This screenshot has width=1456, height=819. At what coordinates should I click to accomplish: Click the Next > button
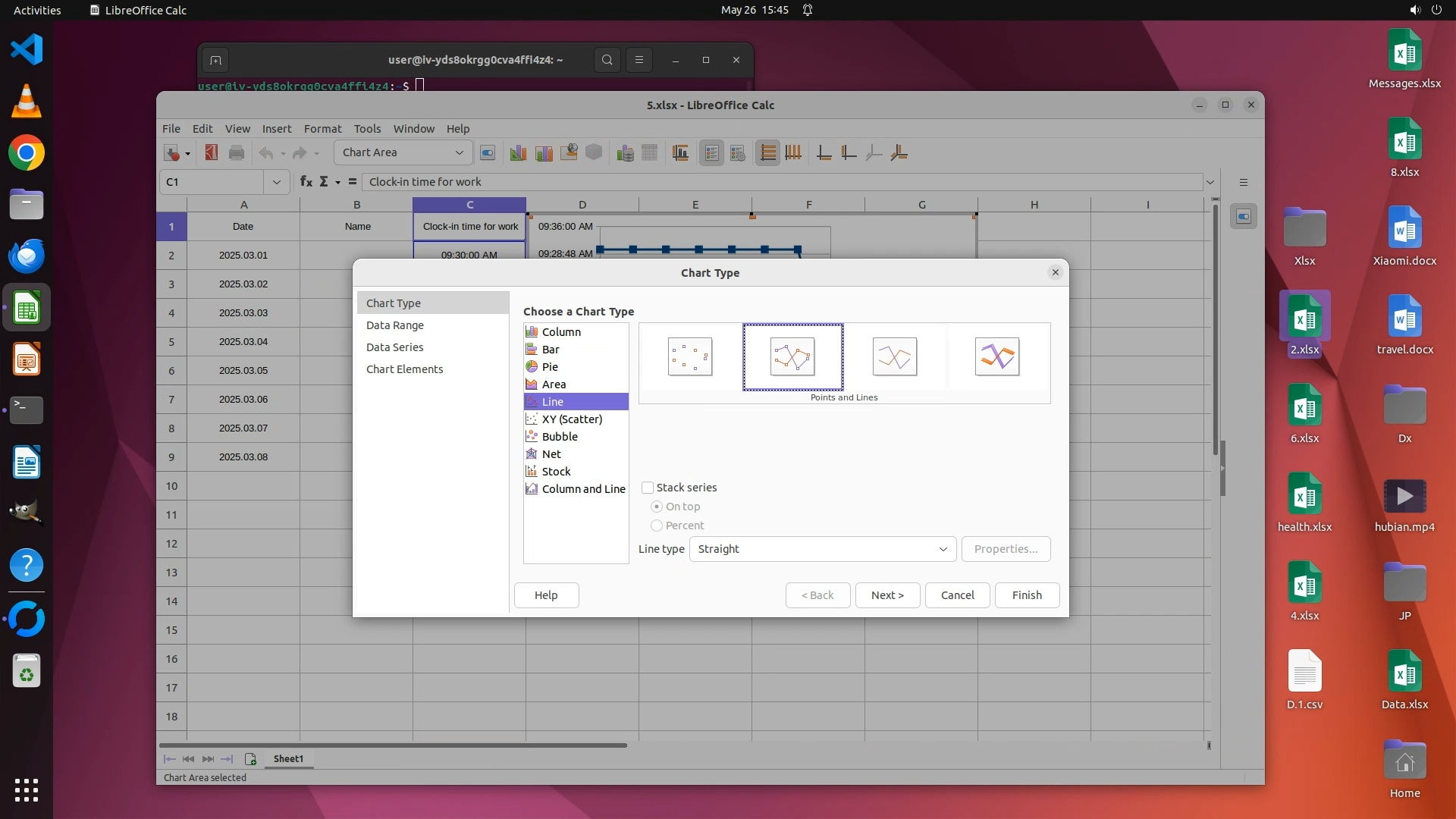(887, 595)
